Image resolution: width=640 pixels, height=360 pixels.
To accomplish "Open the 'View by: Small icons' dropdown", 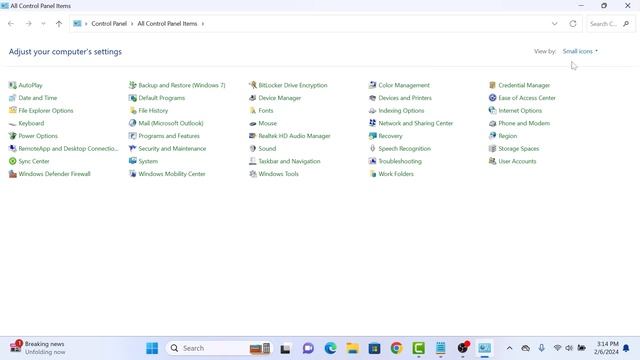I will pyautogui.click(x=580, y=51).
